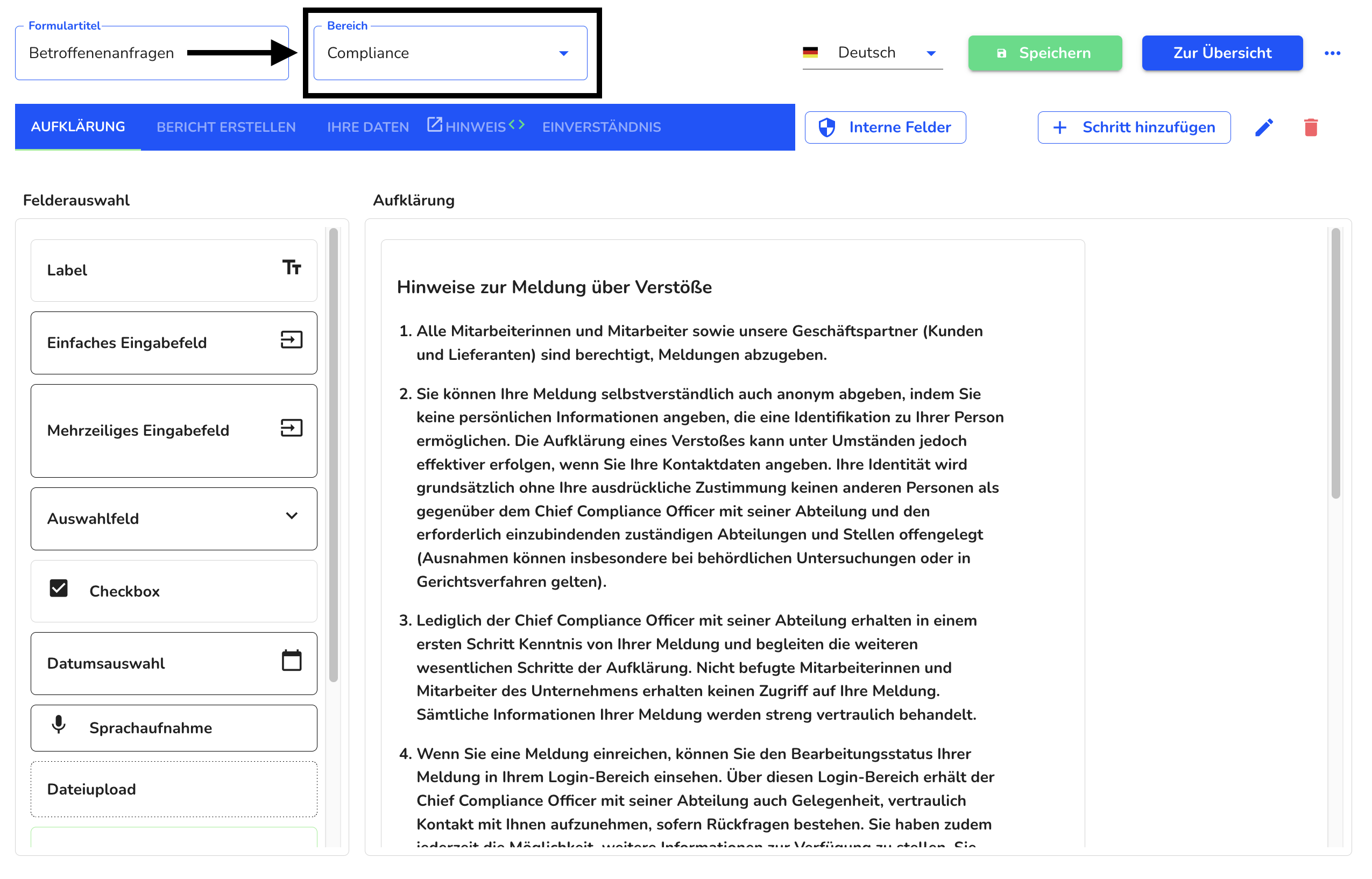Switch to the EINVERSTÄNDNIS tab
The height and width of the screenshot is (879, 1372).
(x=602, y=127)
